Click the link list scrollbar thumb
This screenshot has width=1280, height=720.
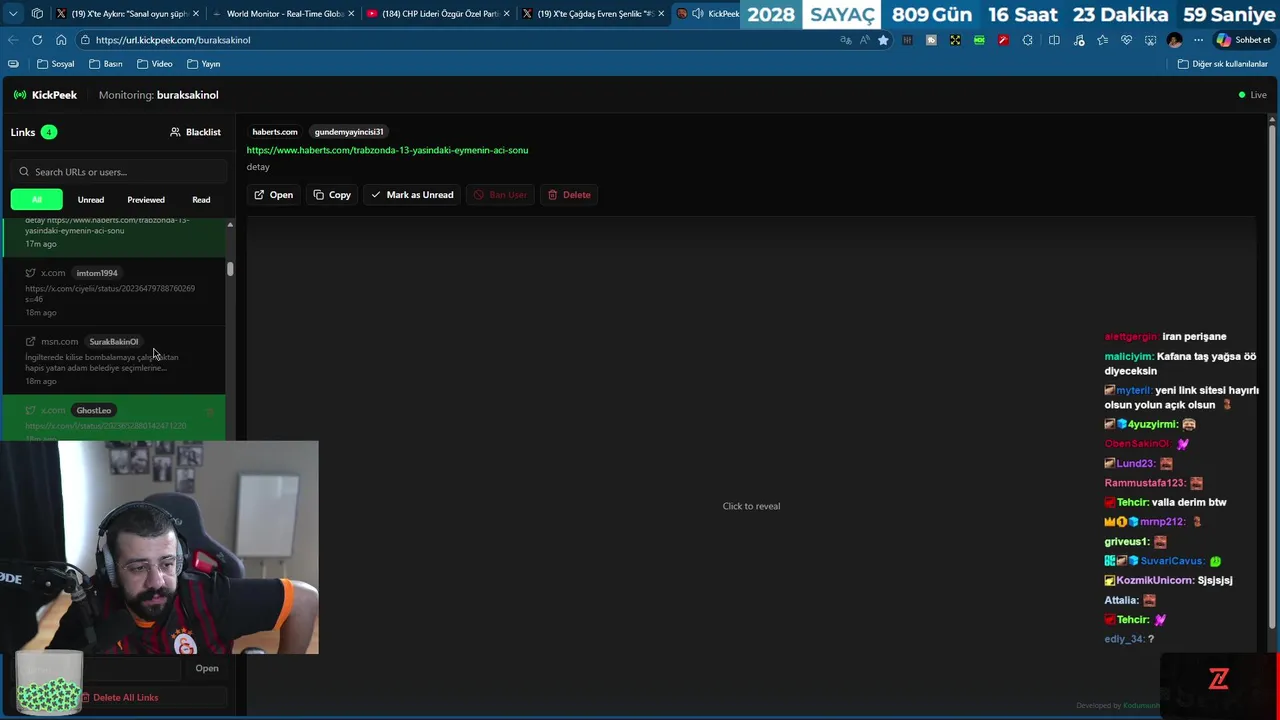click(230, 269)
